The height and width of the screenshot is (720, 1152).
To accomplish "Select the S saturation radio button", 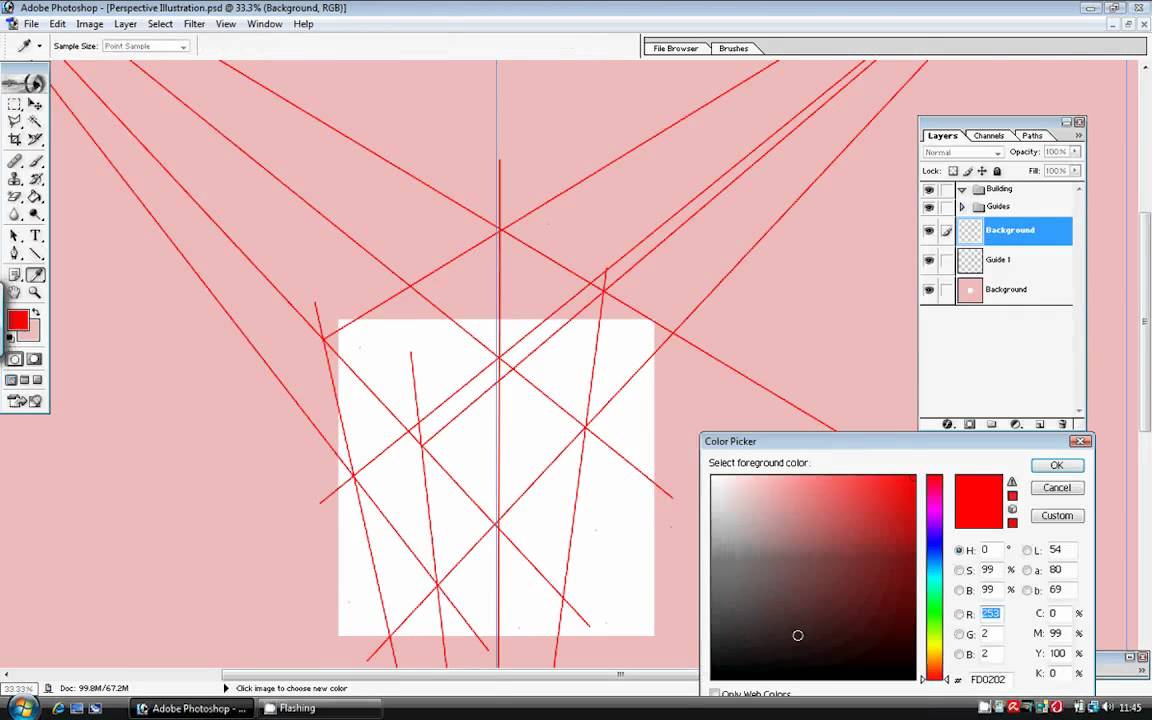I will (959, 570).
